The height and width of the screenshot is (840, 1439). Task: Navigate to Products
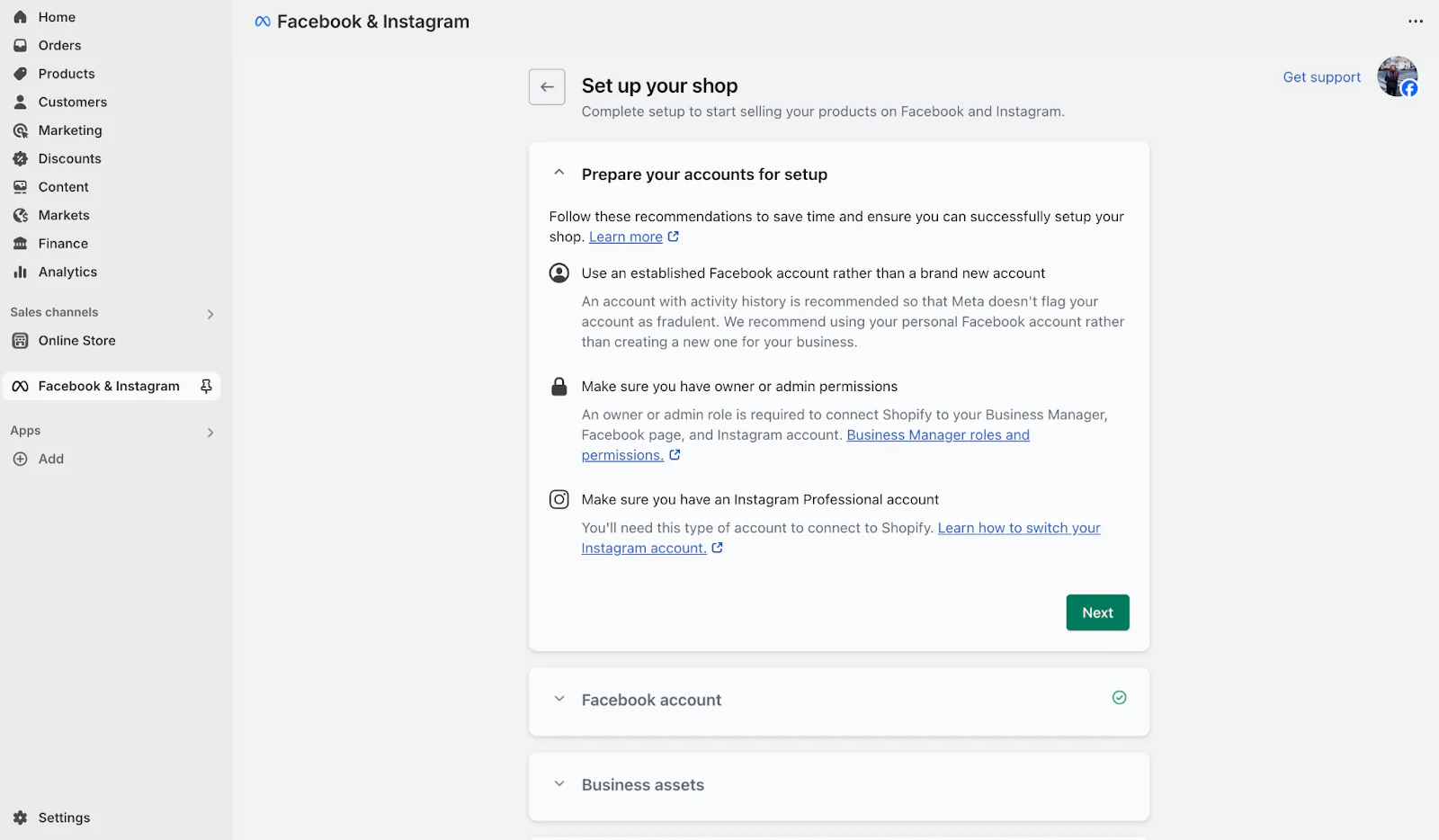point(66,73)
